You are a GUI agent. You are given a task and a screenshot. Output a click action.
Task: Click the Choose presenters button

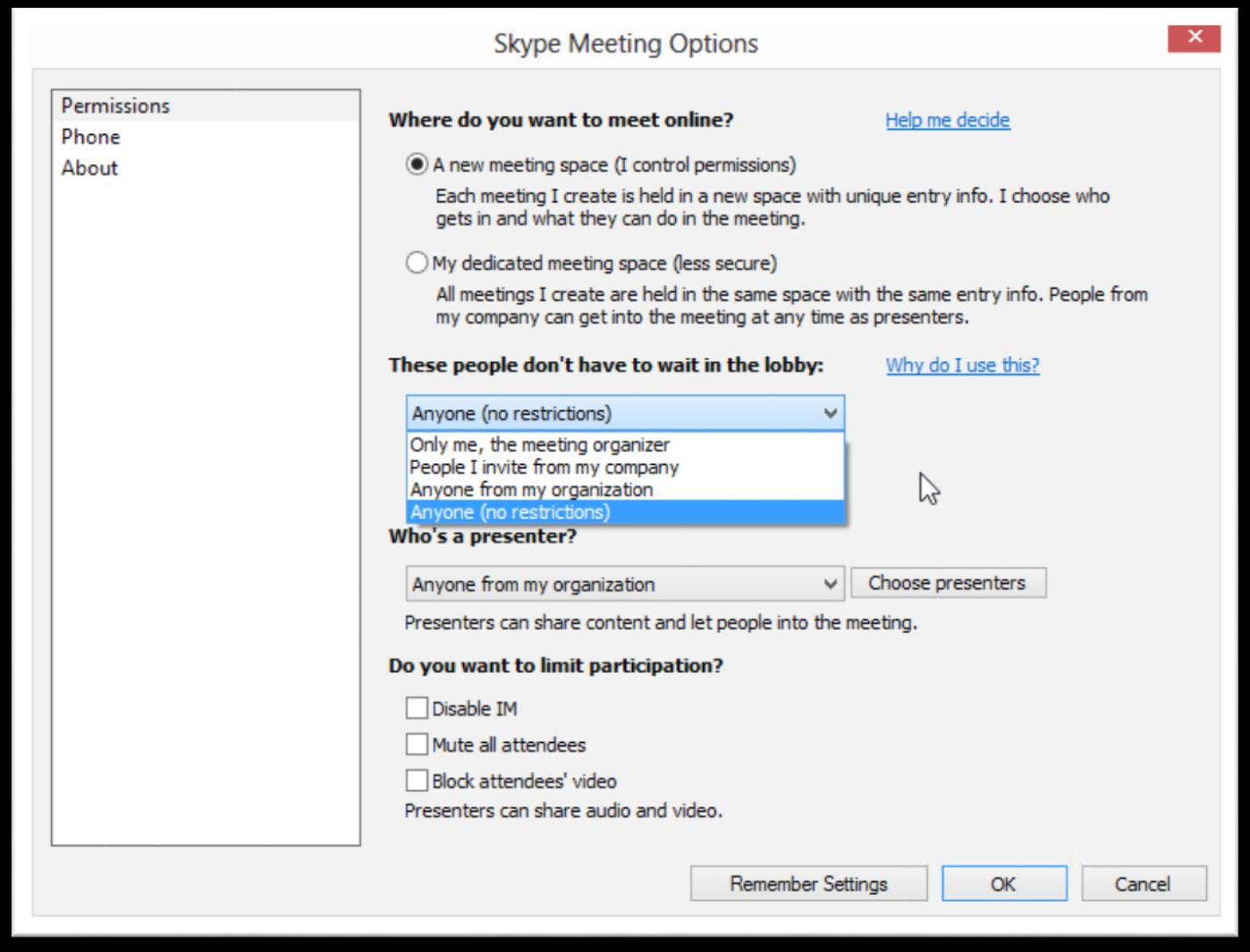(x=948, y=583)
